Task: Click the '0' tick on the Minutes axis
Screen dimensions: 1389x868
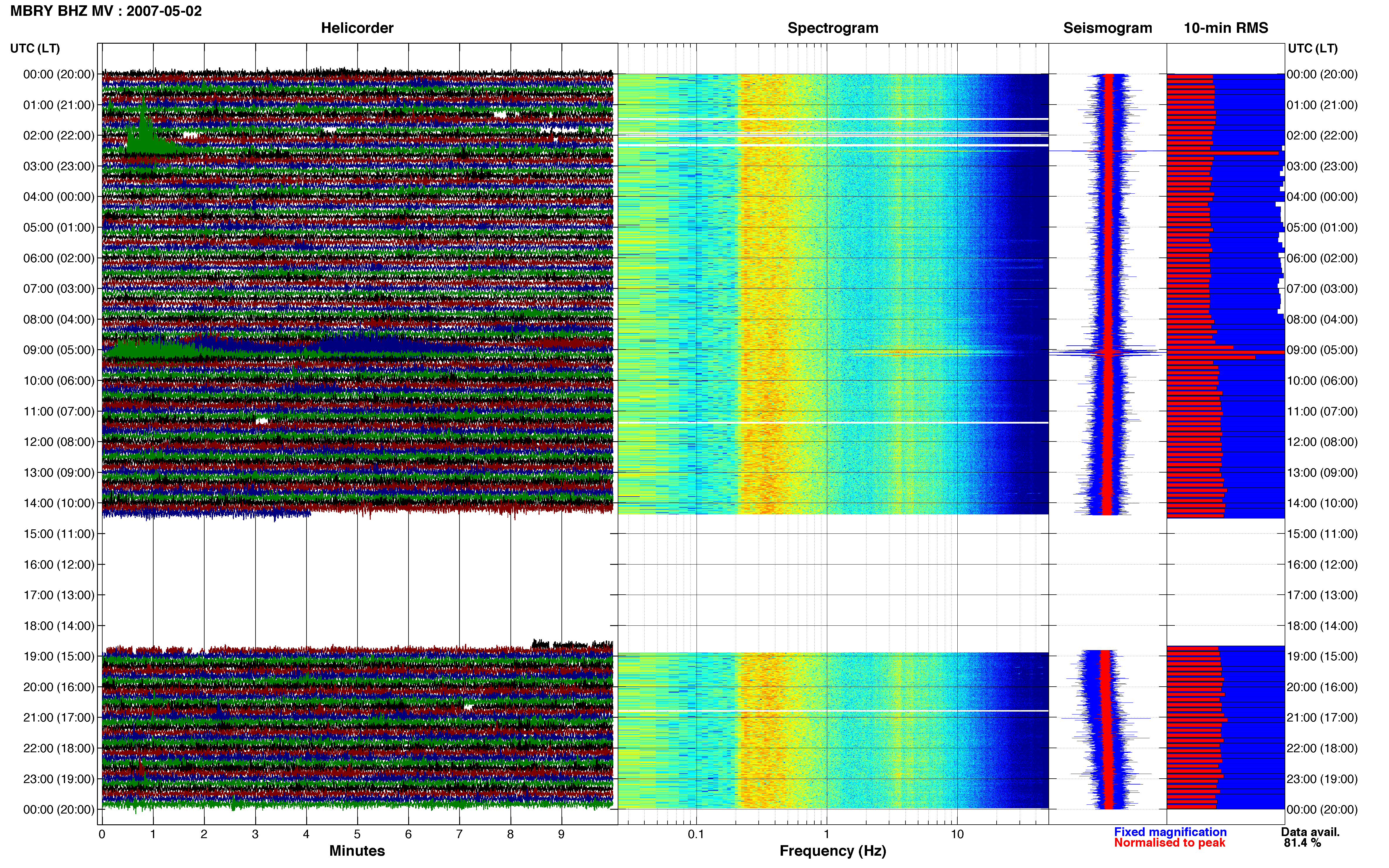Action: tap(102, 835)
